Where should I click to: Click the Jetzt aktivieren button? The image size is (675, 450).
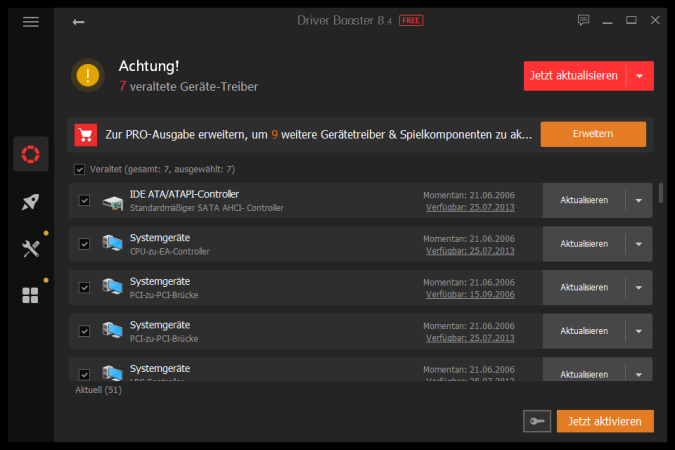[605, 421]
